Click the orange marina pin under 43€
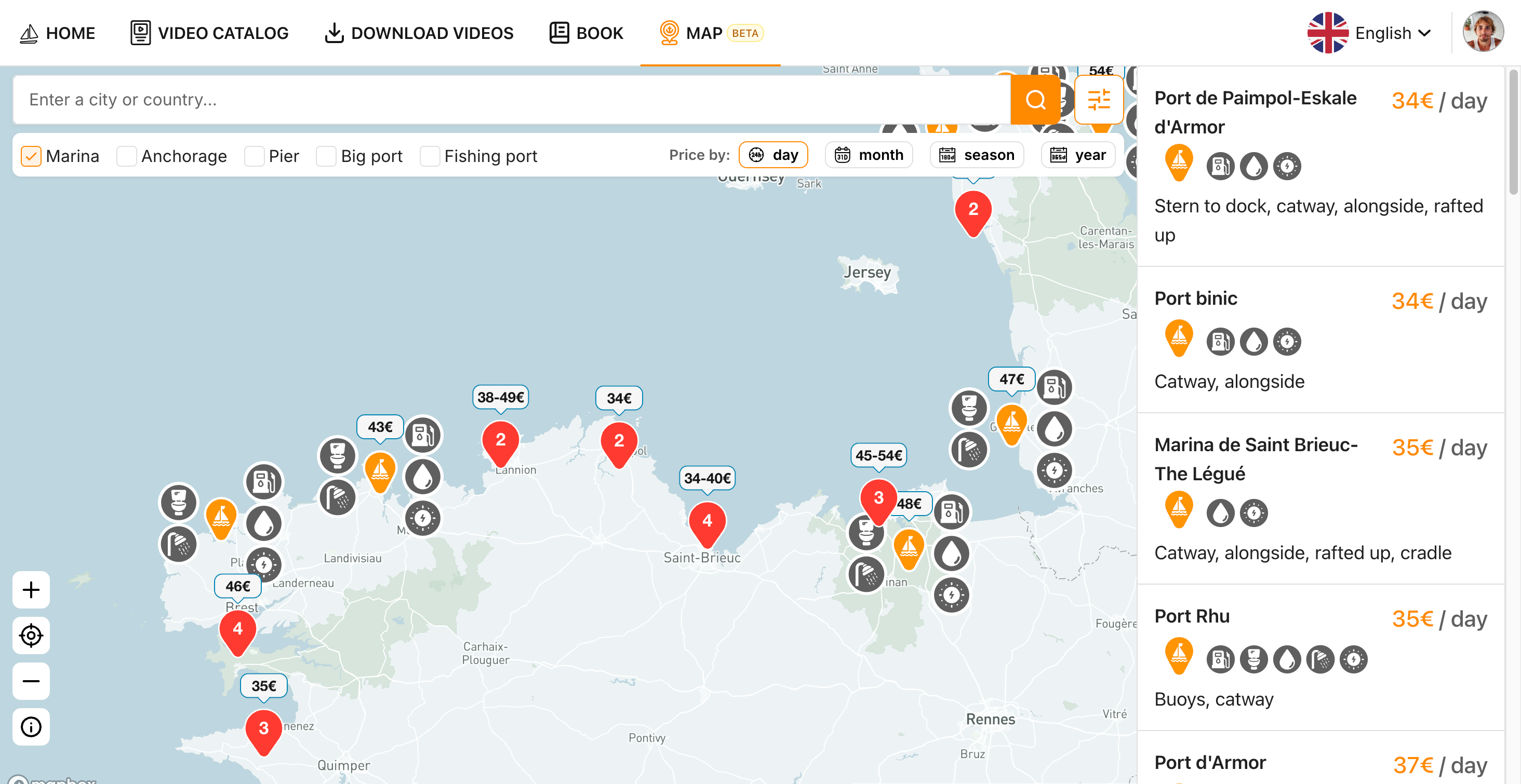Image resolution: width=1521 pixels, height=784 pixels. pyautogui.click(x=380, y=472)
